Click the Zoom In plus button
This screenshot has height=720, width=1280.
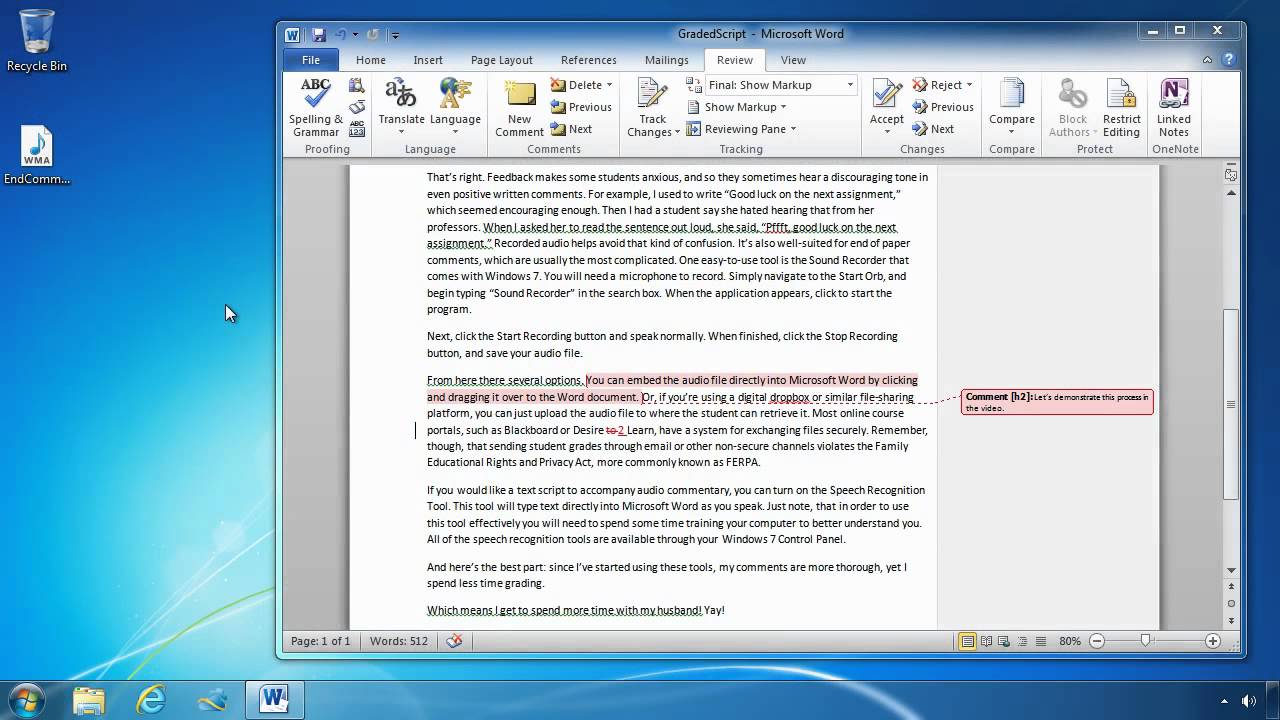1213,641
